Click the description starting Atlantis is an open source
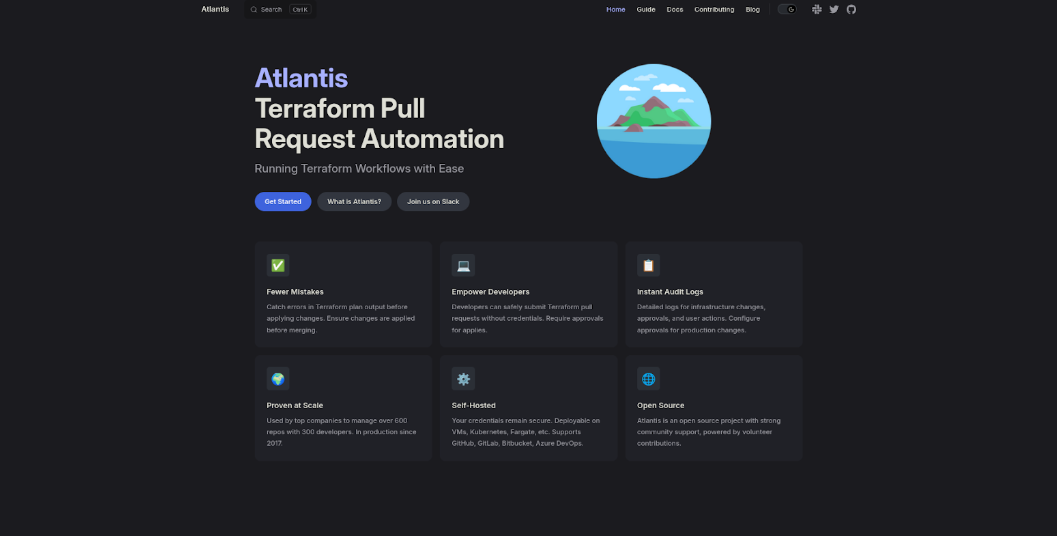 [709, 432]
